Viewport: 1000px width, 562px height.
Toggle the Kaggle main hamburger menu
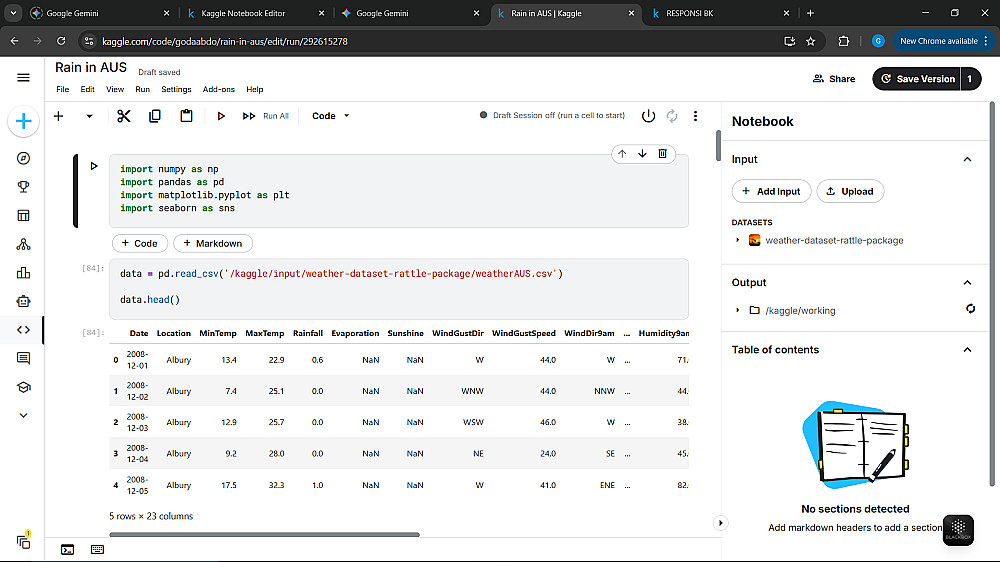(x=24, y=78)
